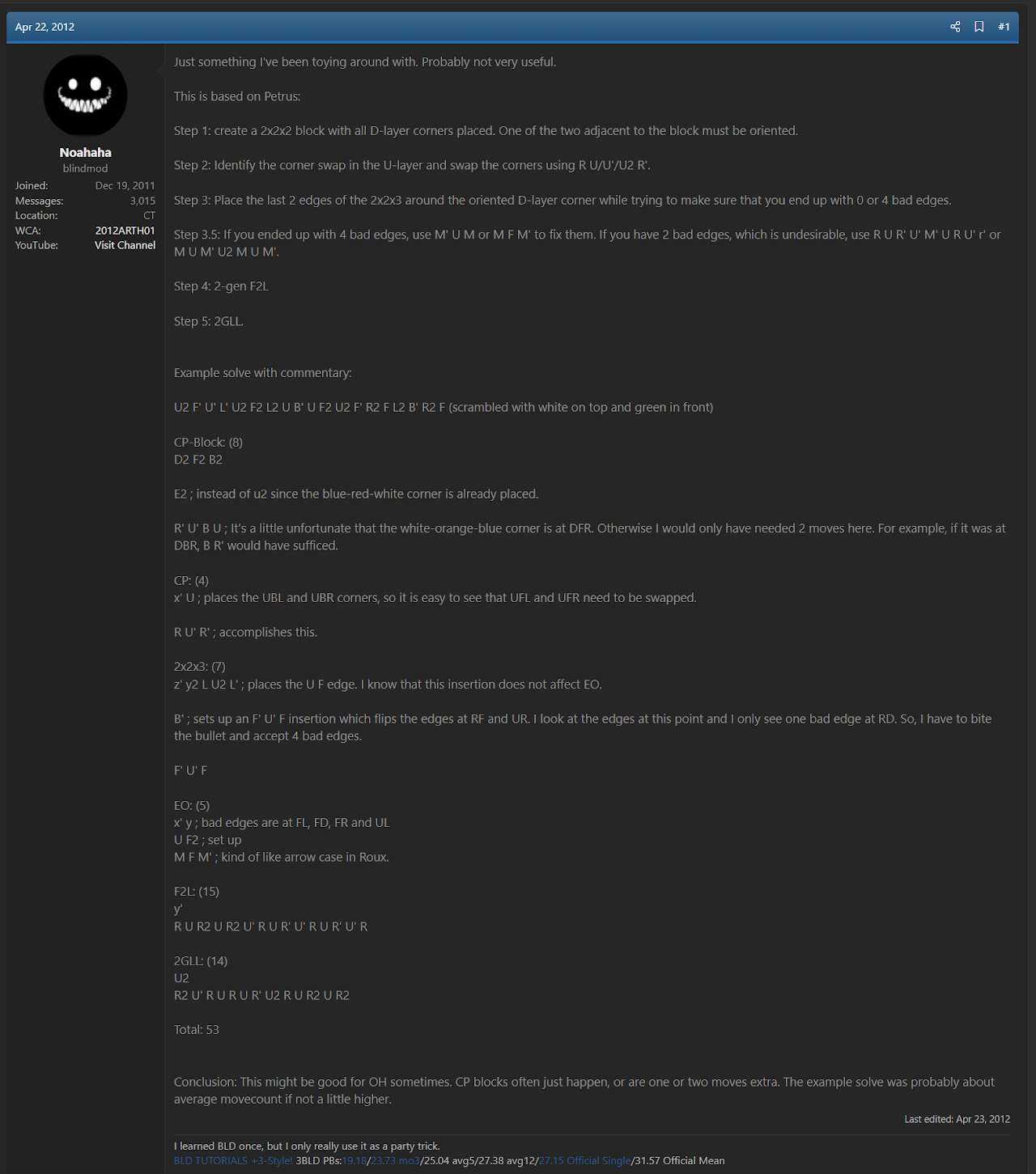This screenshot has width=1036, height=1174.
Task: Open Noahaha's smiley avatar image
Action: 85,95
